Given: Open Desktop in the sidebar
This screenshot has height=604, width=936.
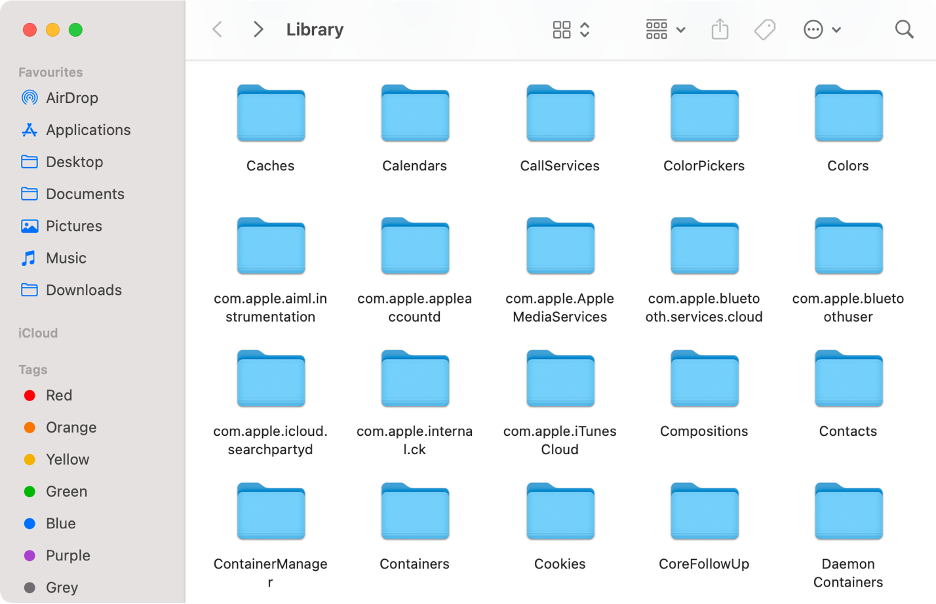Looking at the screenshot, I should click(62, 162).
